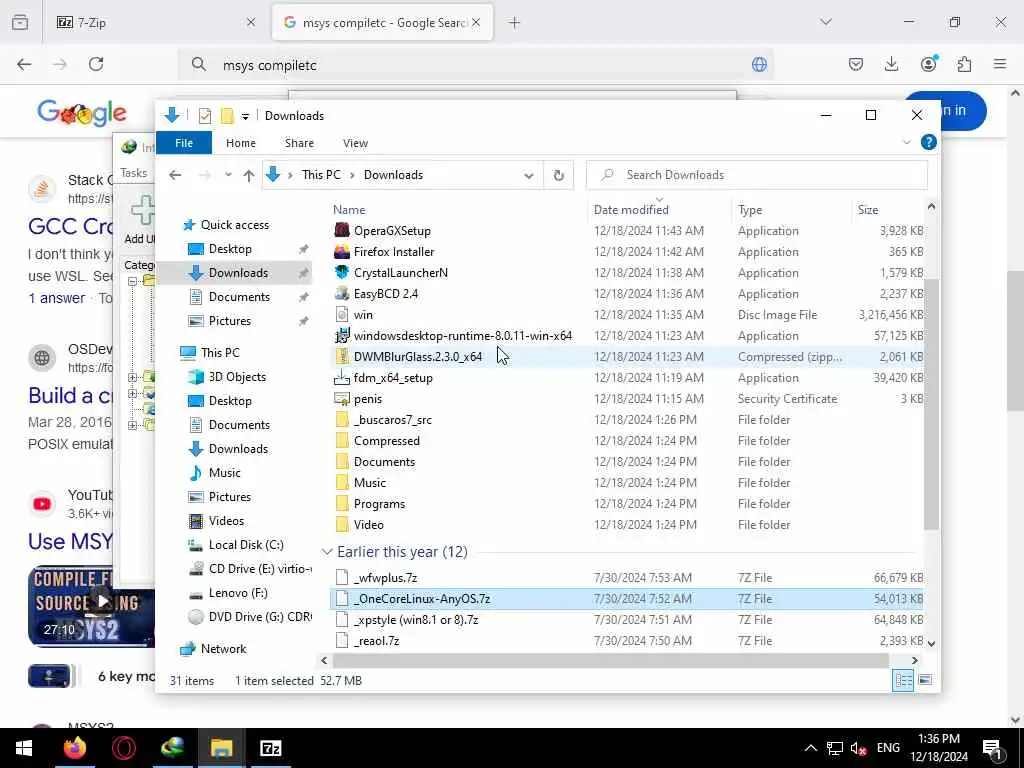Show hidden system tray icons
This screenshot has width=1024, height=768.
point(810,748)
